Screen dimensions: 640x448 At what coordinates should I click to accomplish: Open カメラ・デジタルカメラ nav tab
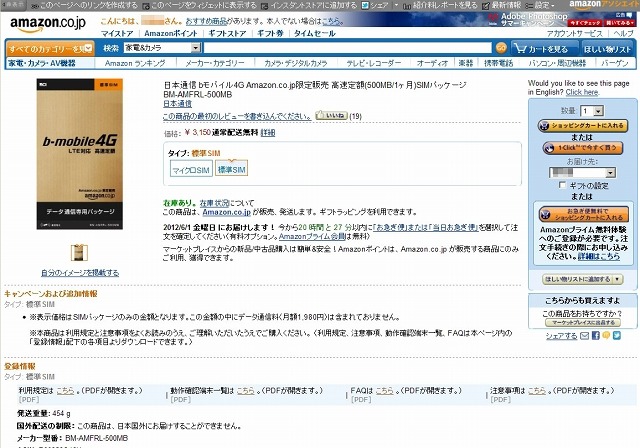point(296,63)
